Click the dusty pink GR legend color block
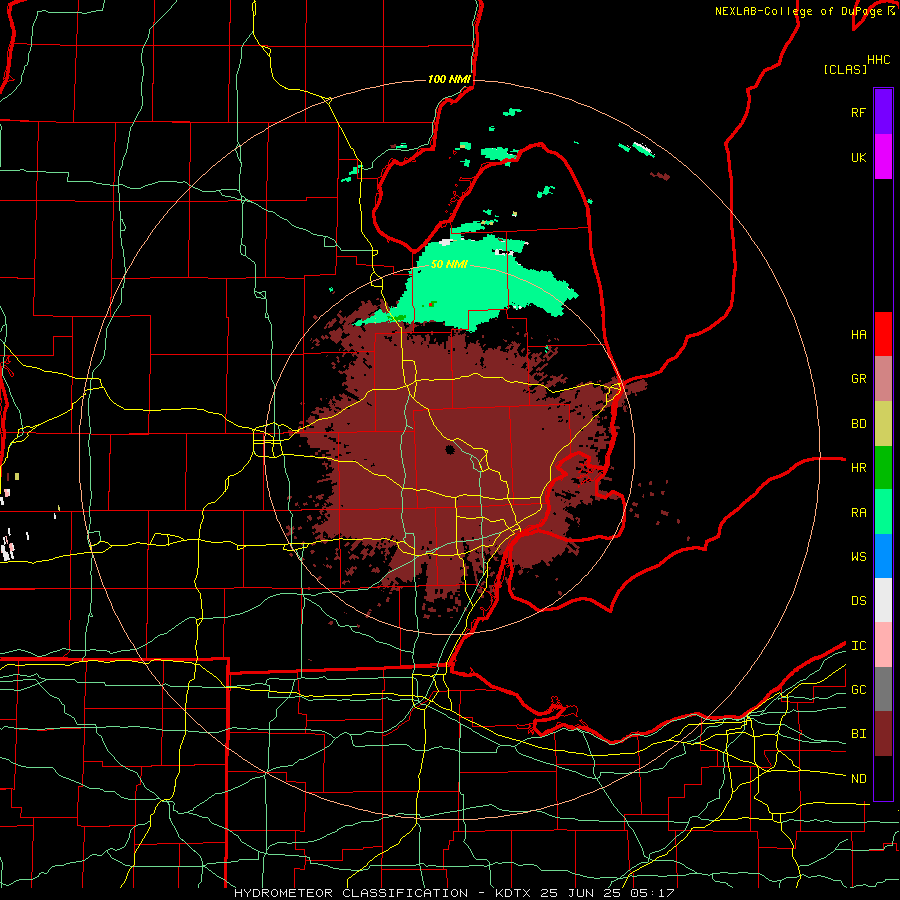This screenshot has width=900, height=900. click(883, 379)
